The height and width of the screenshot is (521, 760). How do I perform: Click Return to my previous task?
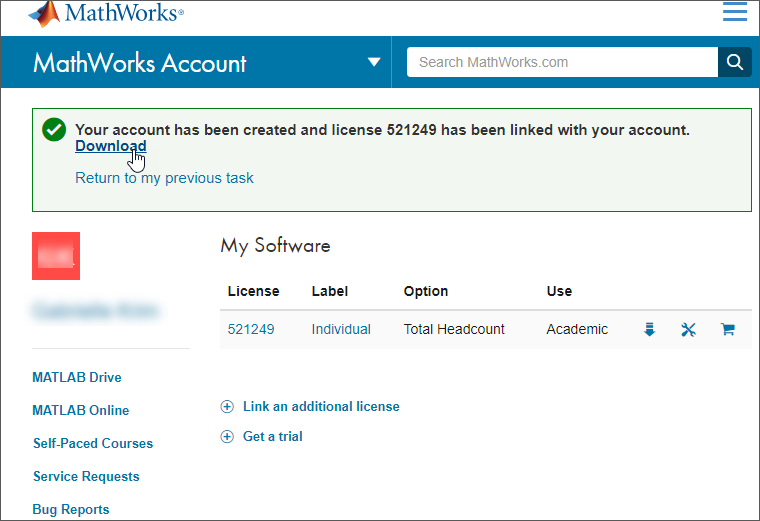click(164, 178)
